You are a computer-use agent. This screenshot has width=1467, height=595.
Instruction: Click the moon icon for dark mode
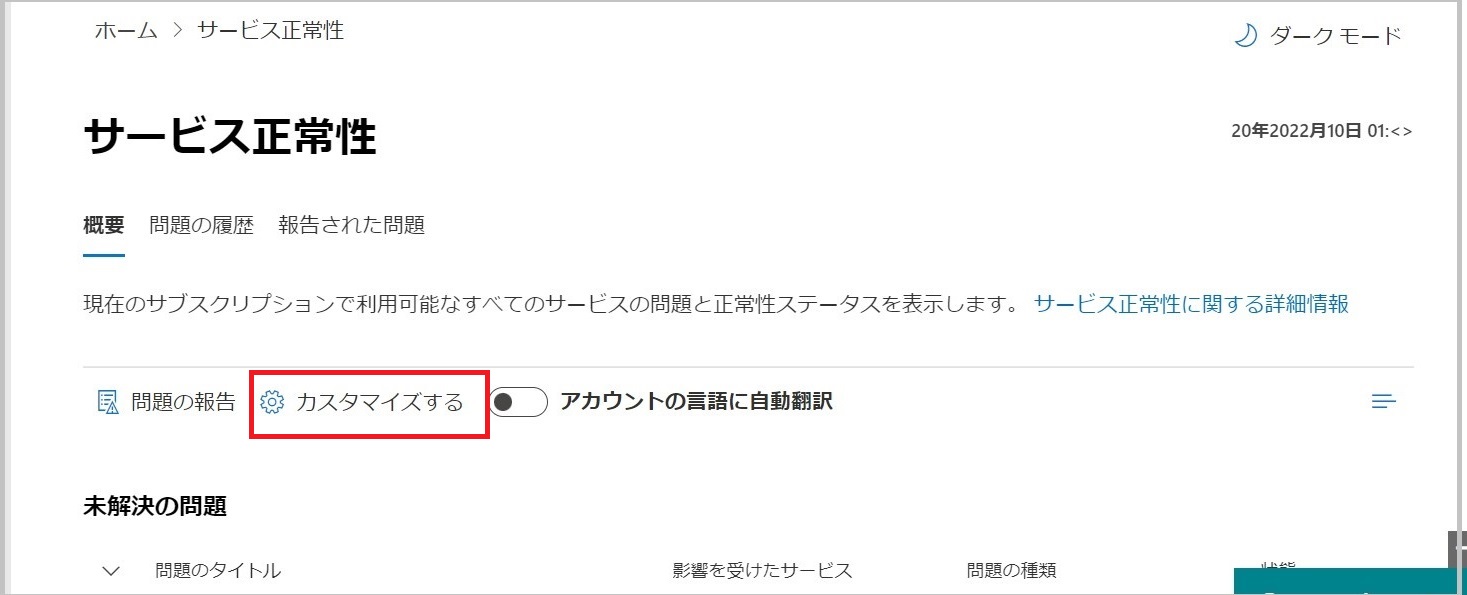1245,36
